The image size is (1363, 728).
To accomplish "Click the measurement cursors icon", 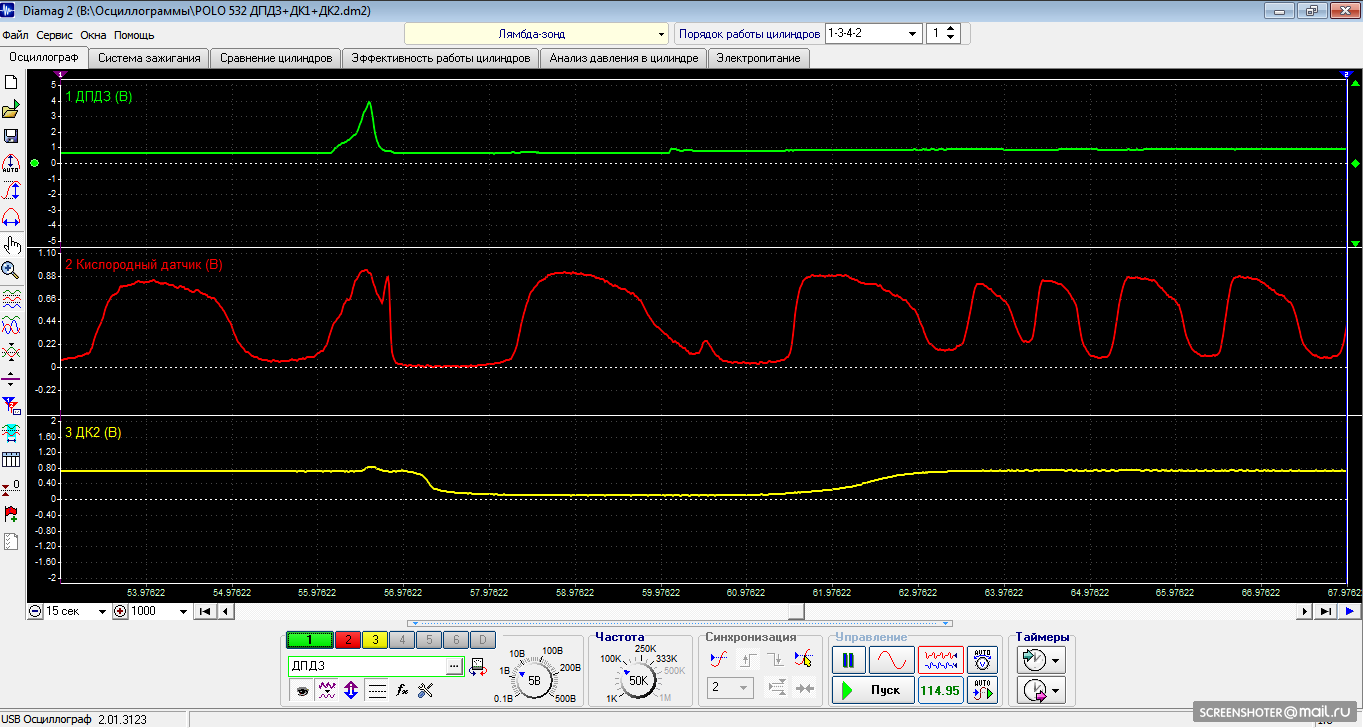I will pos(11,432).
